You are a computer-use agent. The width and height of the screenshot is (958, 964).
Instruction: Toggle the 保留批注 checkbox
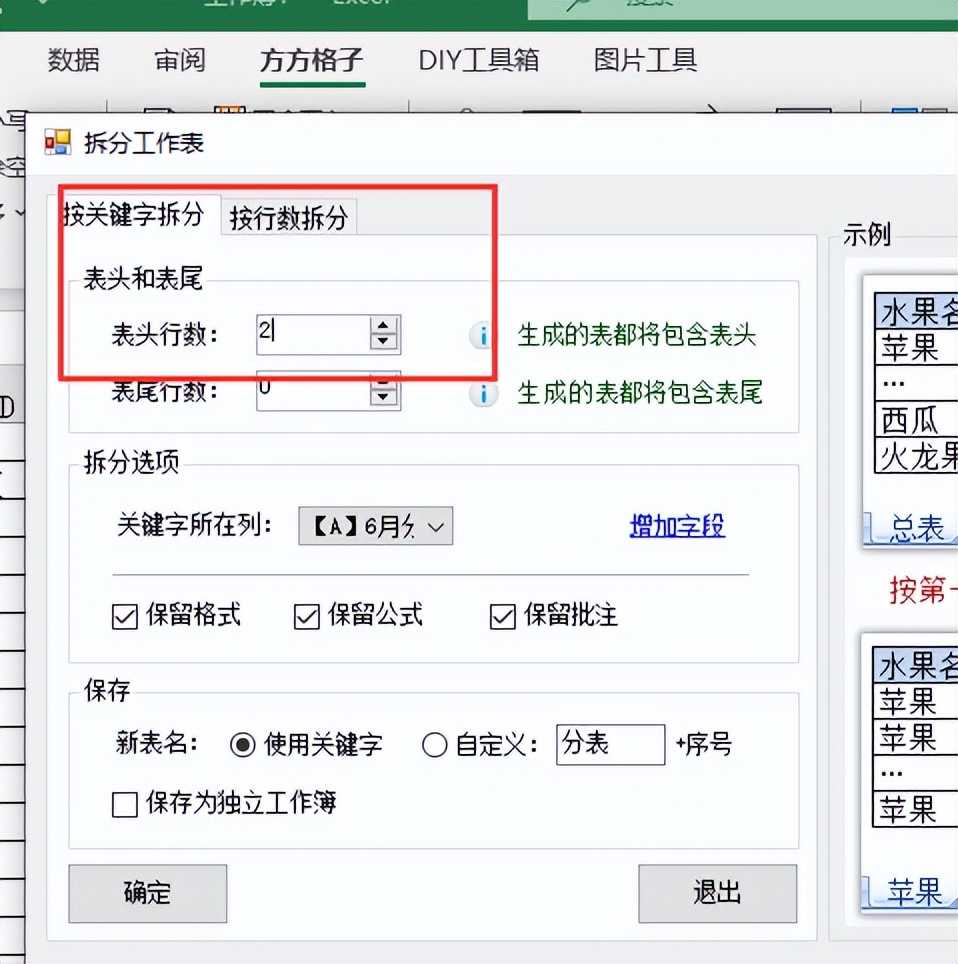click(x=500, y=617)
